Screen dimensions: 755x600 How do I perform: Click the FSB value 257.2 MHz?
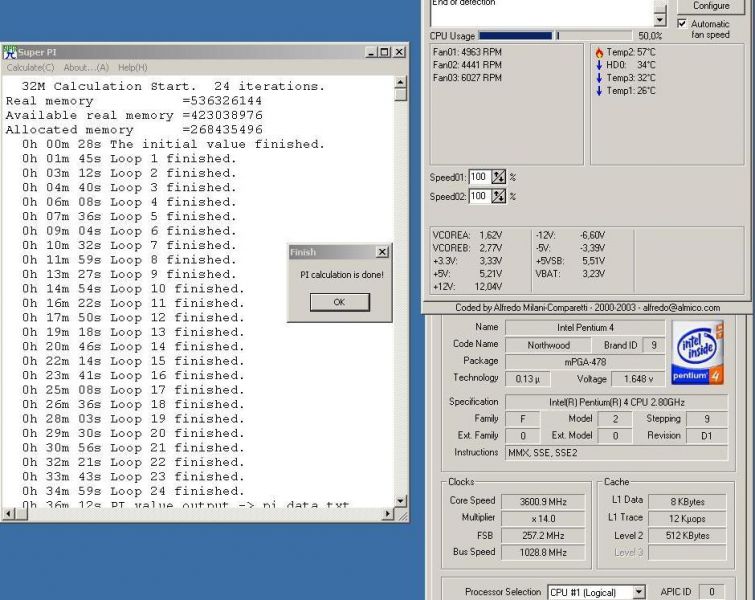543,535
